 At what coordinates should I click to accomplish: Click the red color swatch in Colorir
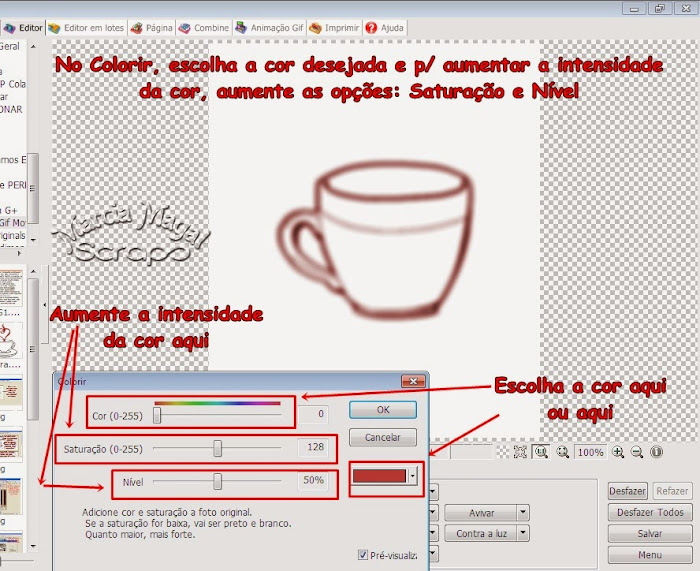[x=379, y=476]
